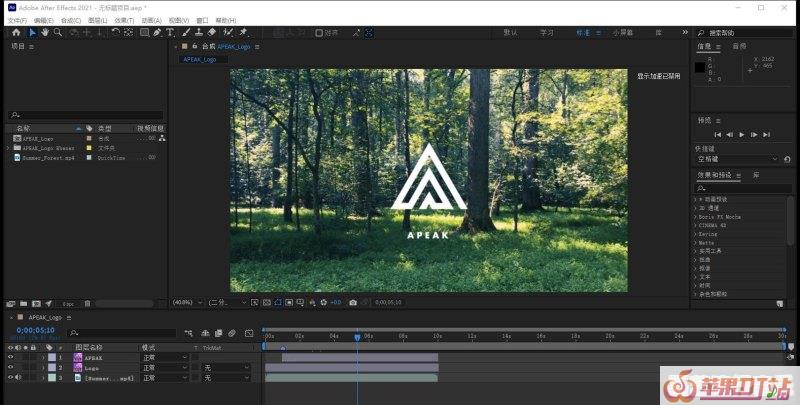Click the new composition icon in Project panel

[36, 303]
